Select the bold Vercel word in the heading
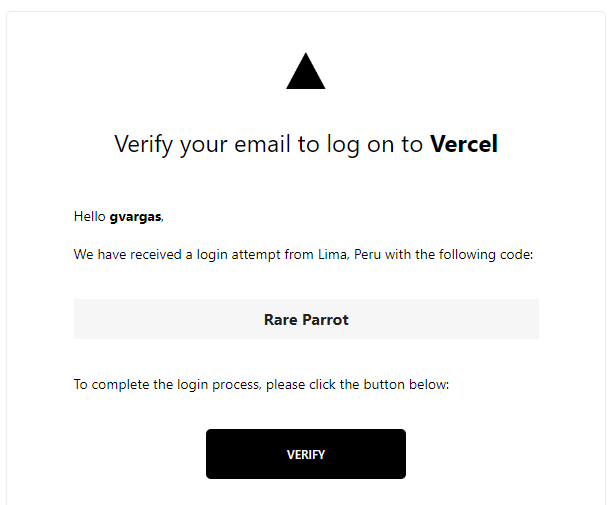 coord(464,144)
